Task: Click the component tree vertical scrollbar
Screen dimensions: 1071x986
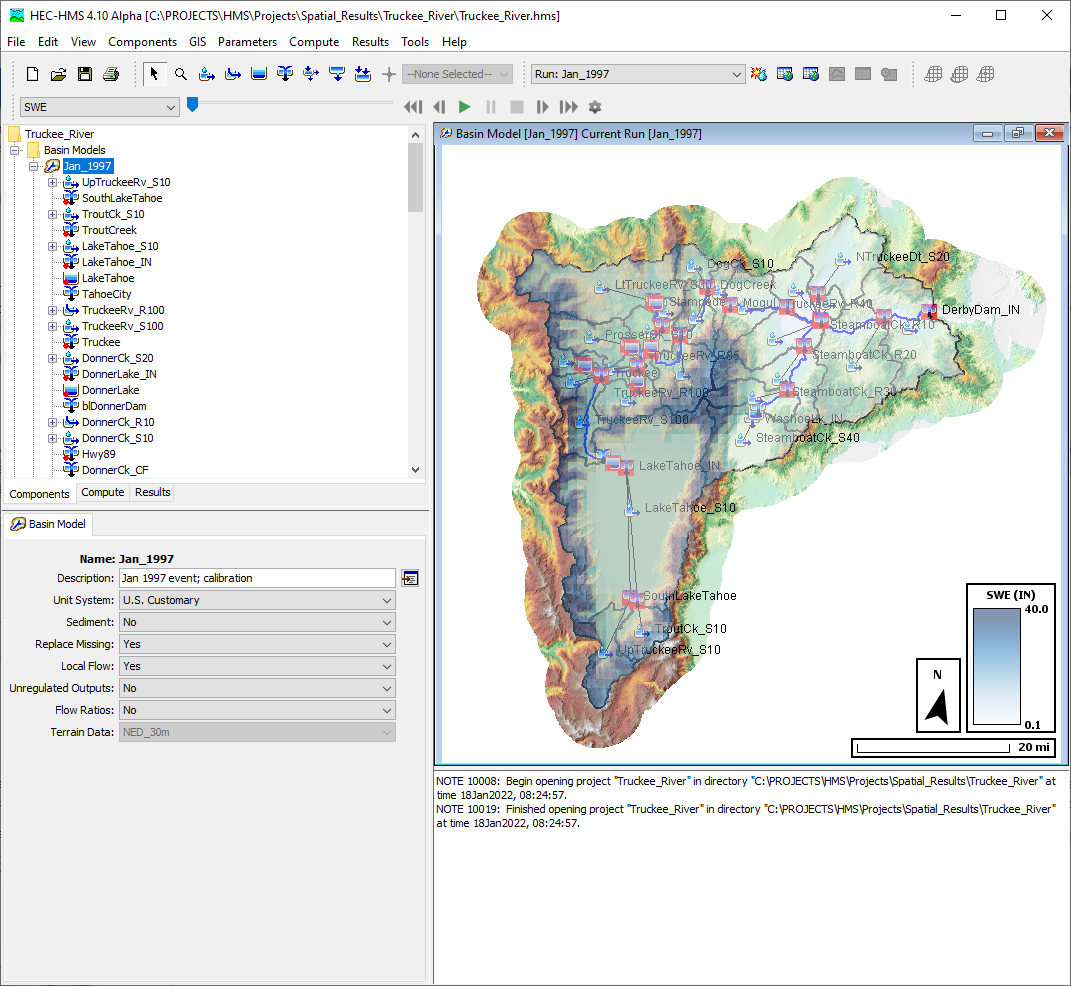Action: tap(415, 179)
